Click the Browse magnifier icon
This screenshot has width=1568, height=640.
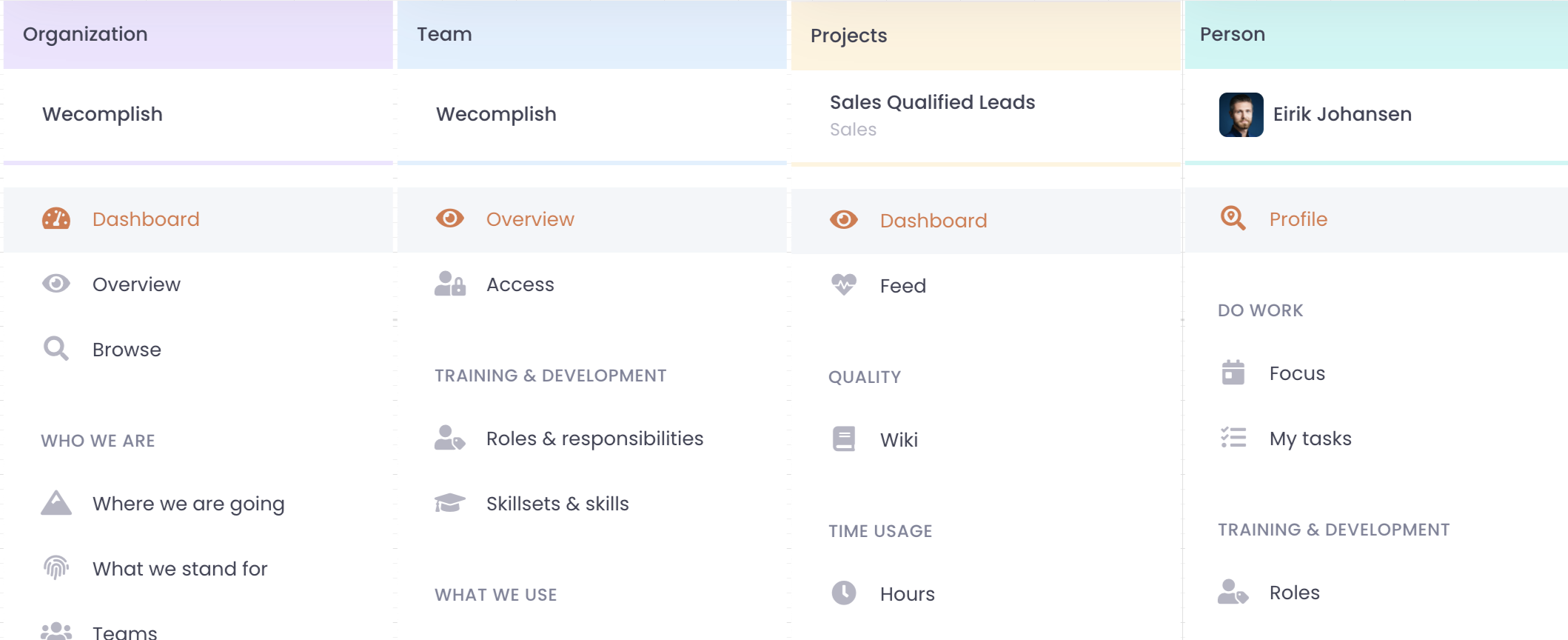pyautogui.click(x=56, y=349)
